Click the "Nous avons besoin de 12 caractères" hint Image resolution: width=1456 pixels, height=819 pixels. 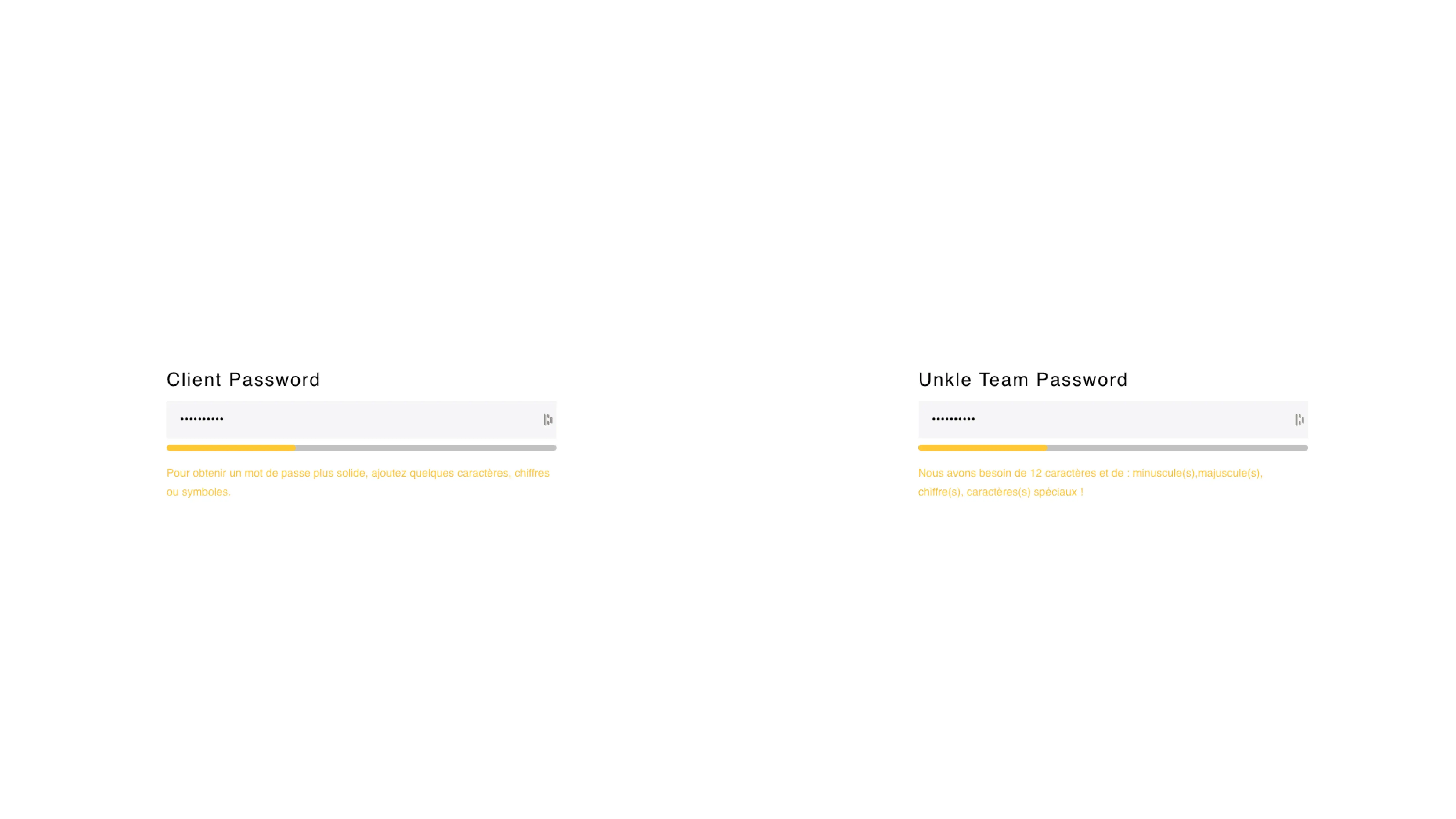coord(1090,482)
